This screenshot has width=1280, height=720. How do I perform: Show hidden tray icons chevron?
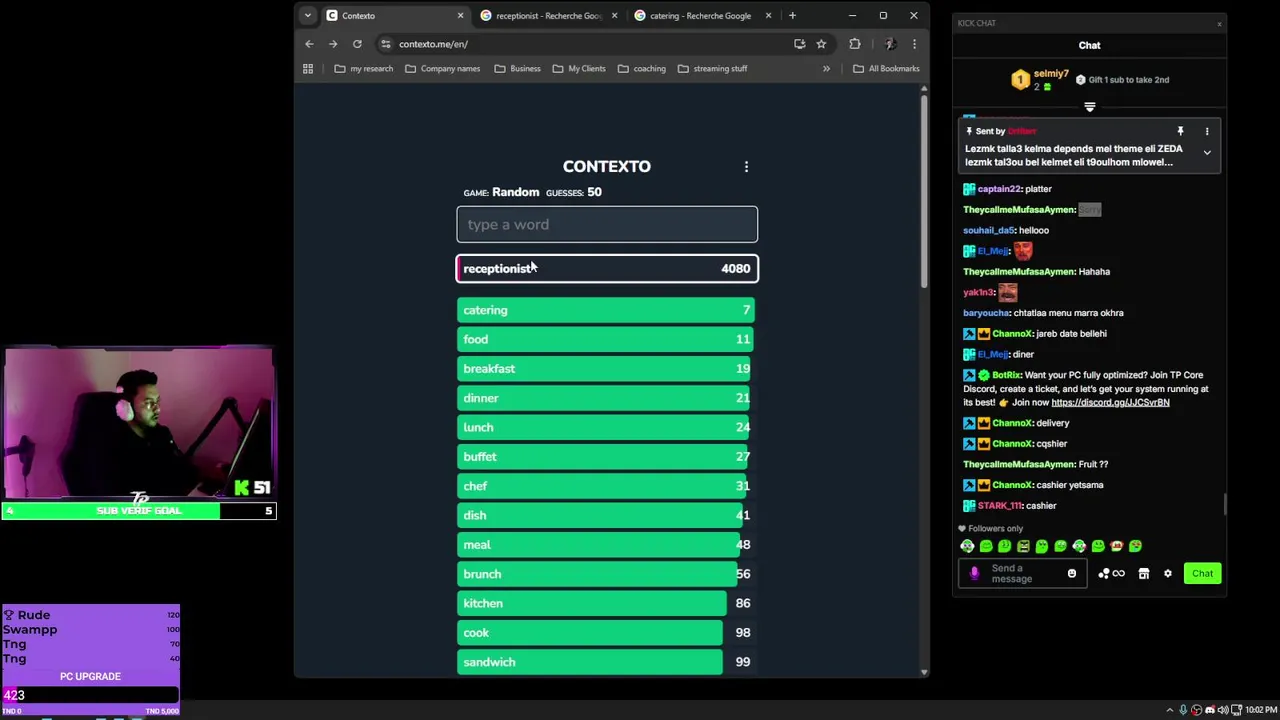(x=1170, y=710)
